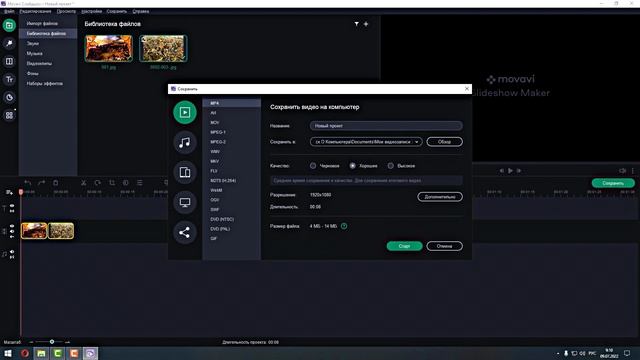Open the stickers clock-shaped tab in sidebar
Image resolution: width=640 pixels, height=360 pixels.
pyautogui.click(x=9, y=97)
